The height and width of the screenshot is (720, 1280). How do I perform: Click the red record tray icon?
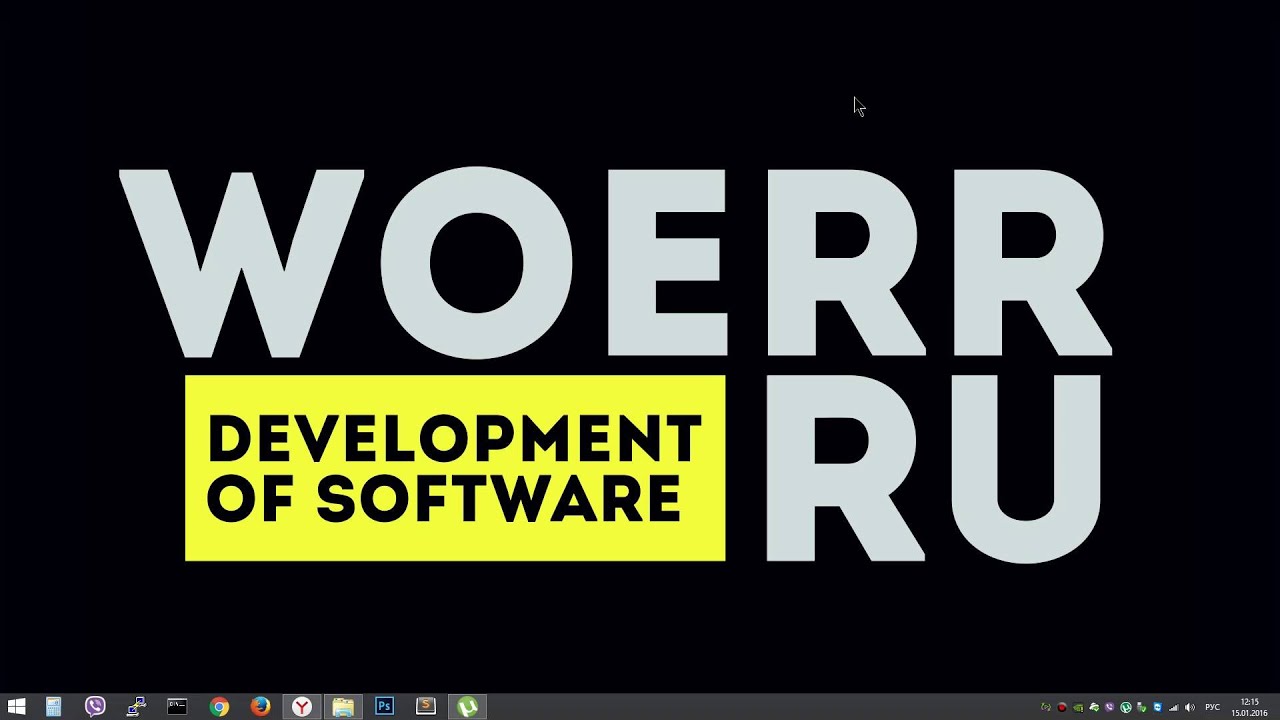coord(1062,708)
